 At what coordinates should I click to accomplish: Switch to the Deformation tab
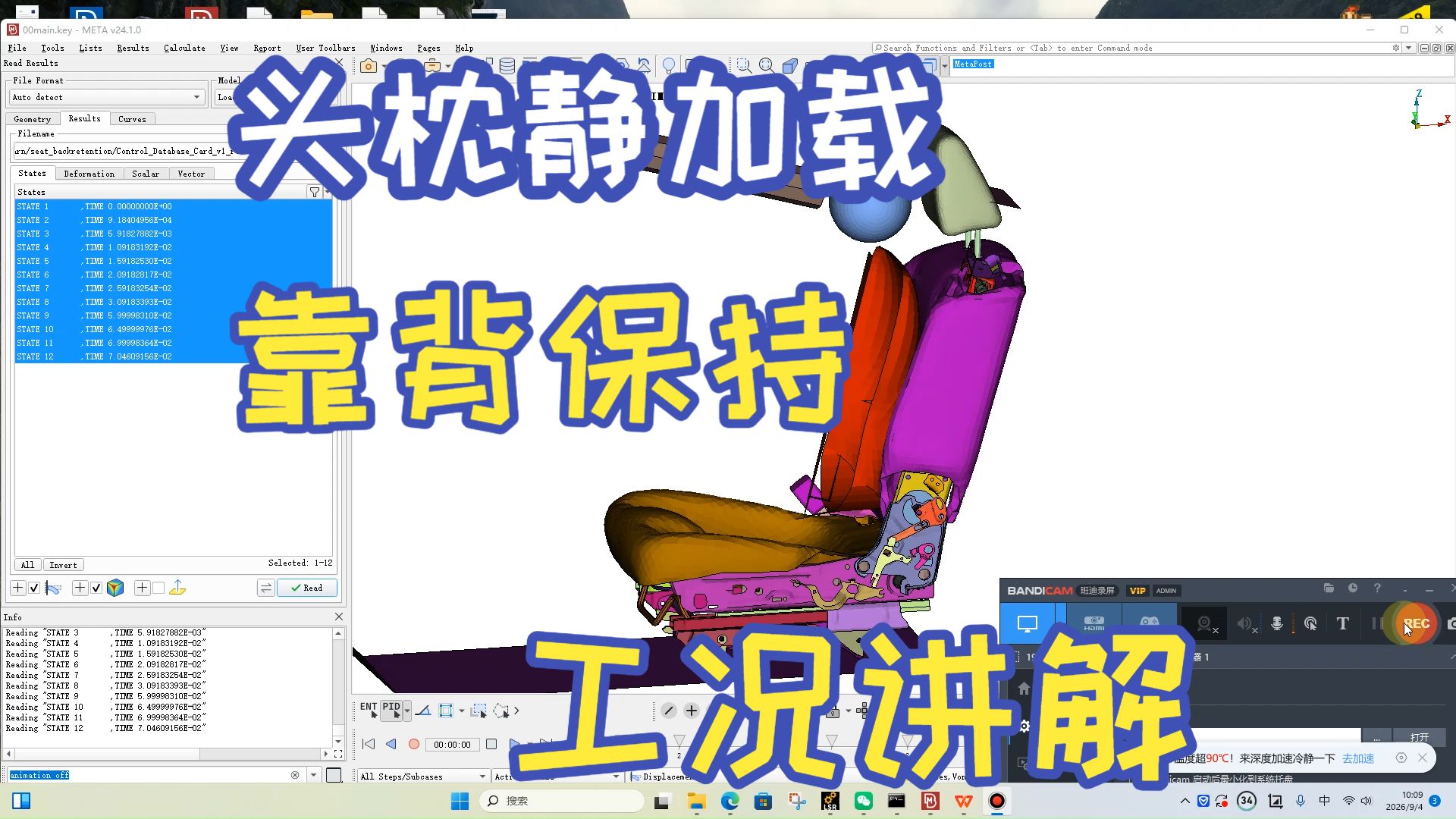[89, 174]
